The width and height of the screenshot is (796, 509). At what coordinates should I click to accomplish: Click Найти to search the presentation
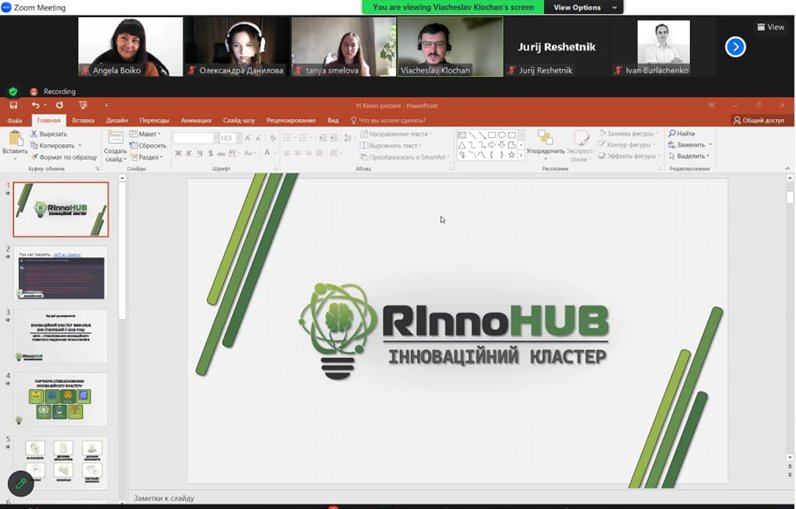click(681, 133)
